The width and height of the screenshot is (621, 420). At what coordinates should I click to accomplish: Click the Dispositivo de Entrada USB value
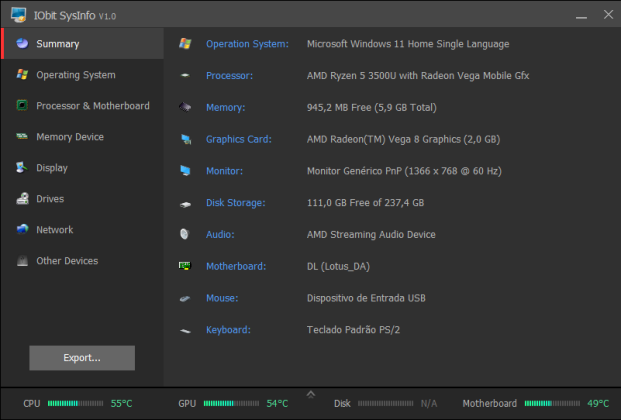(x=366, y=298)
